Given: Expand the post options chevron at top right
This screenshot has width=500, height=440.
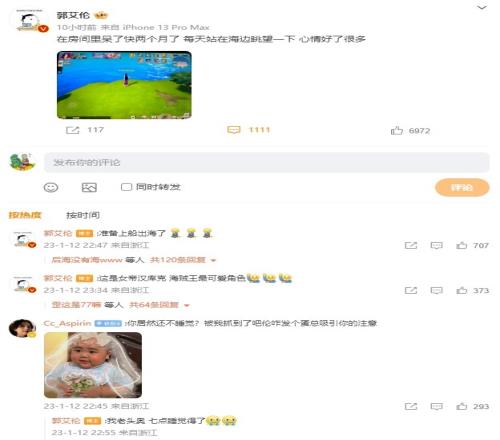Looking at the screenshot, I should pyautogui.click(x=482, y=8).
